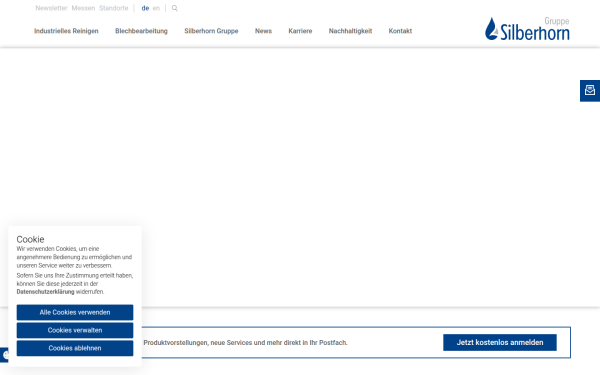This screenshot has height=375, width=600.
Task: Open Karriere menu item
Action: [300, 31]
